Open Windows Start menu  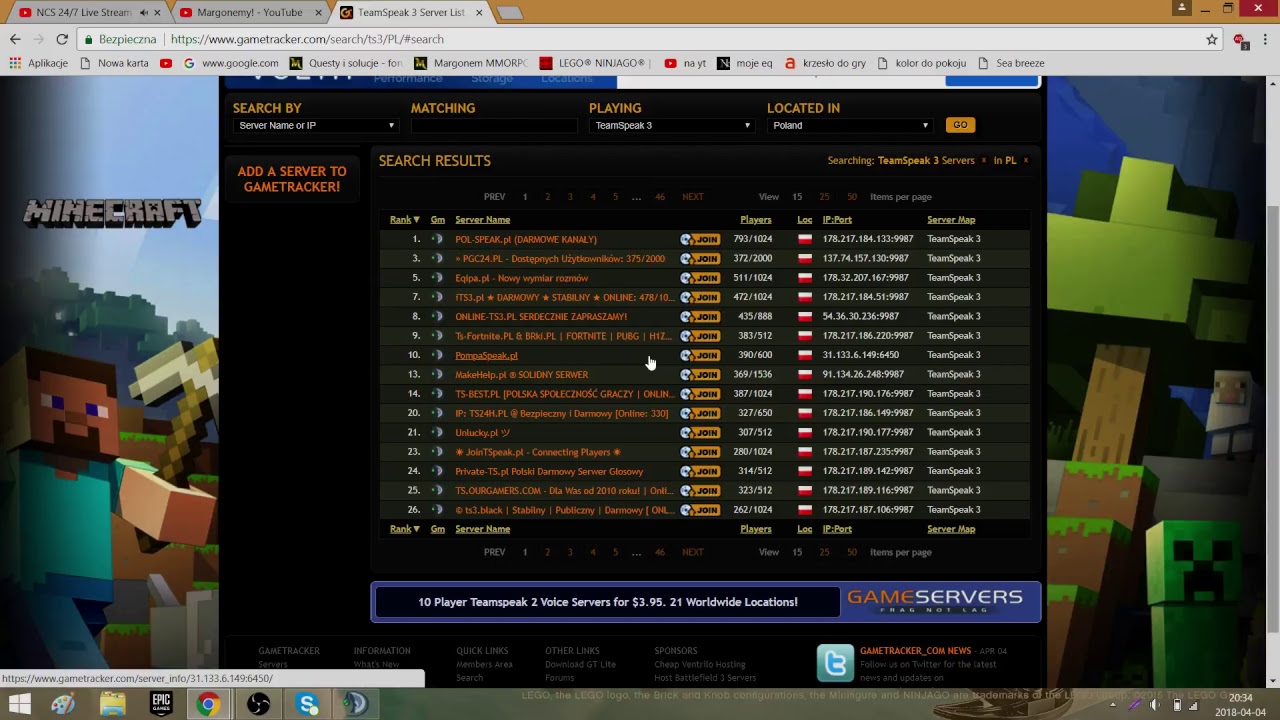point(19,704)
